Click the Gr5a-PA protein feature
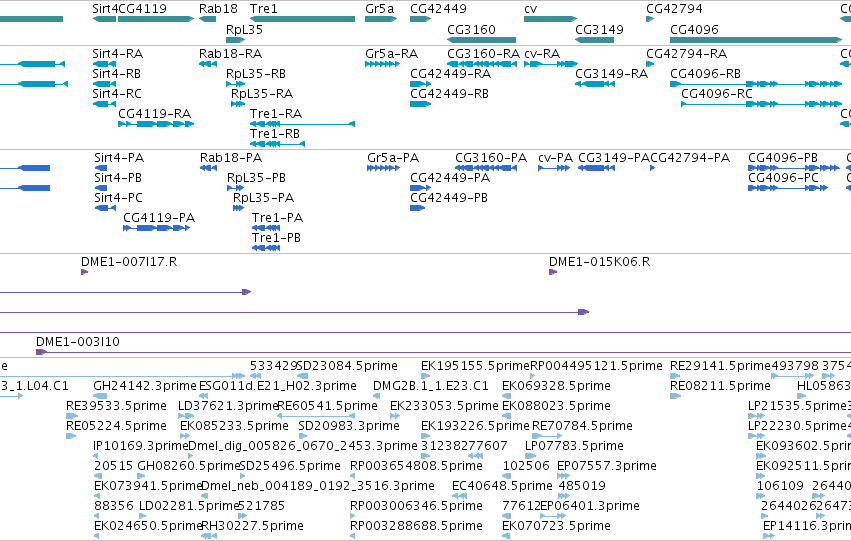 (x=383, y=168)
